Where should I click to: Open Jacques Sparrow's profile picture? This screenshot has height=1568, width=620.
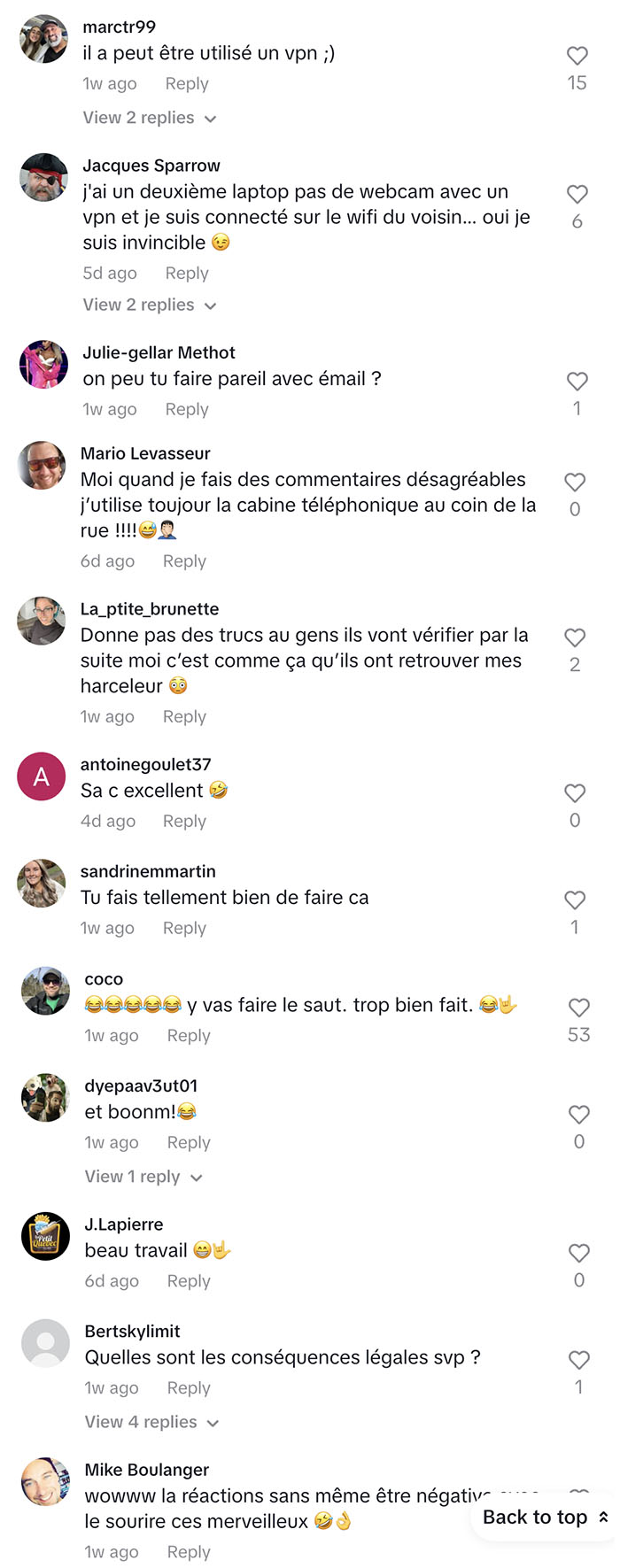coord(43,178)
